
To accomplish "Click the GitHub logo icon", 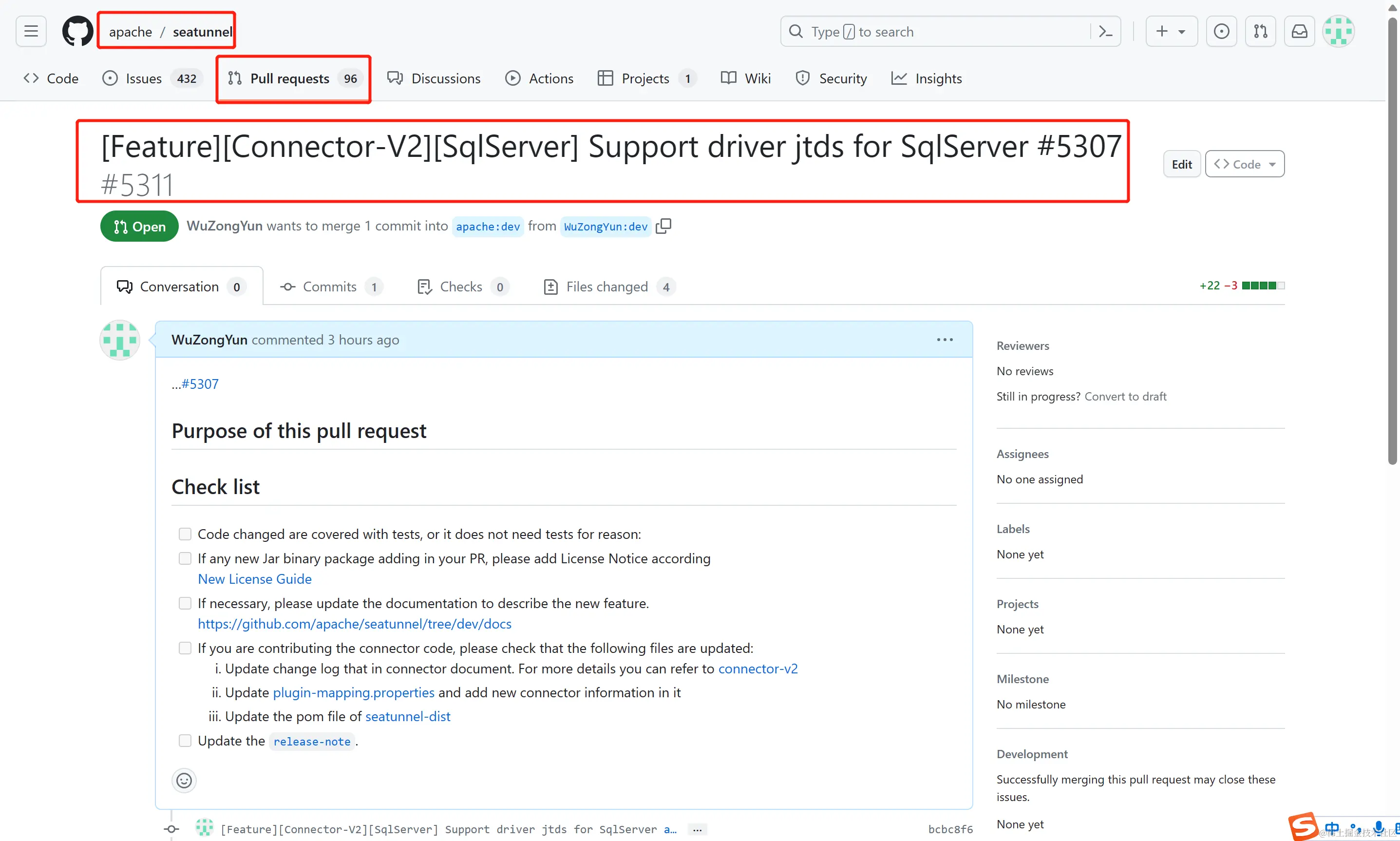I will pos(77,31).
